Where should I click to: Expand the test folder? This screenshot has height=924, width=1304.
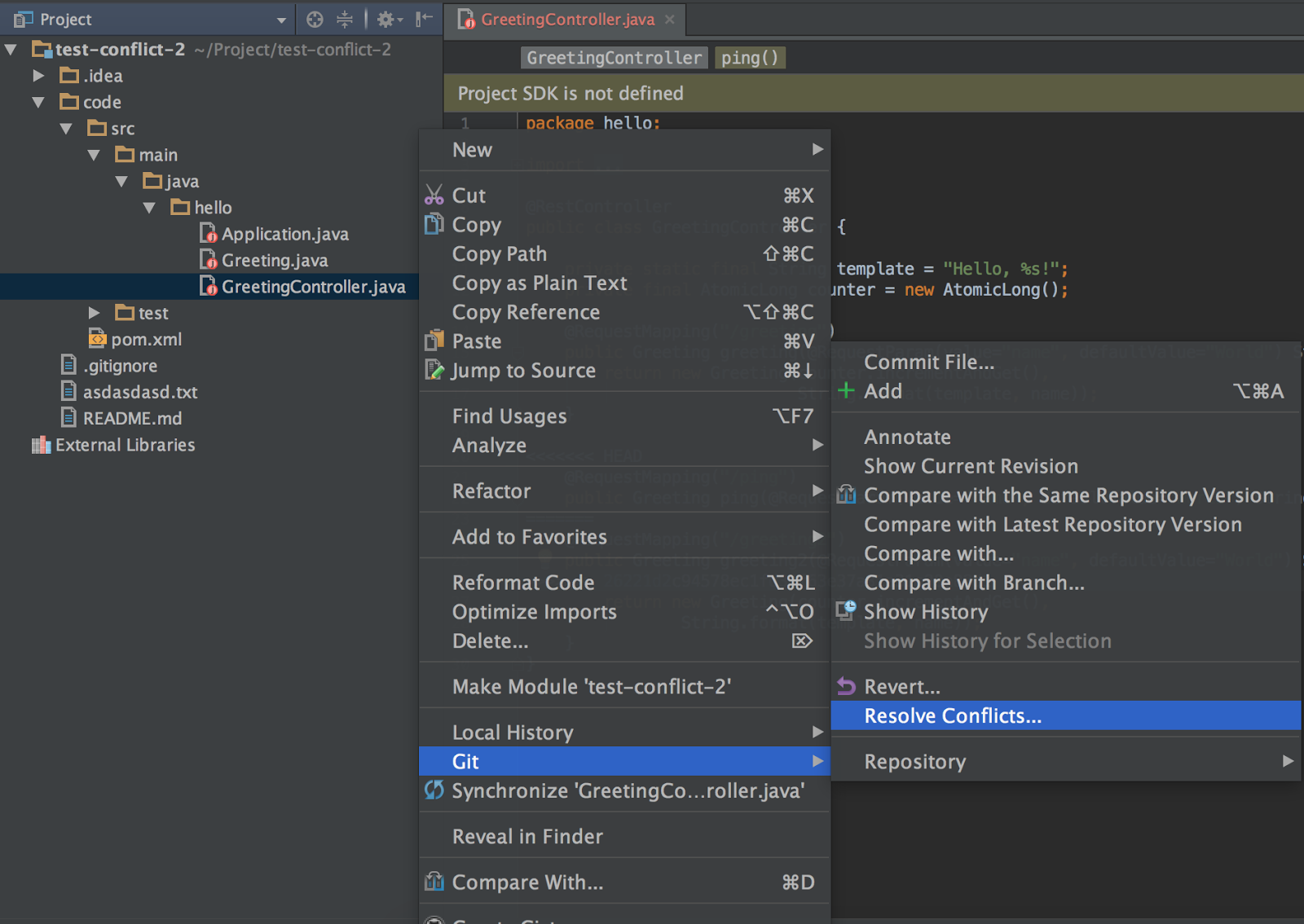tap(94, 312)
